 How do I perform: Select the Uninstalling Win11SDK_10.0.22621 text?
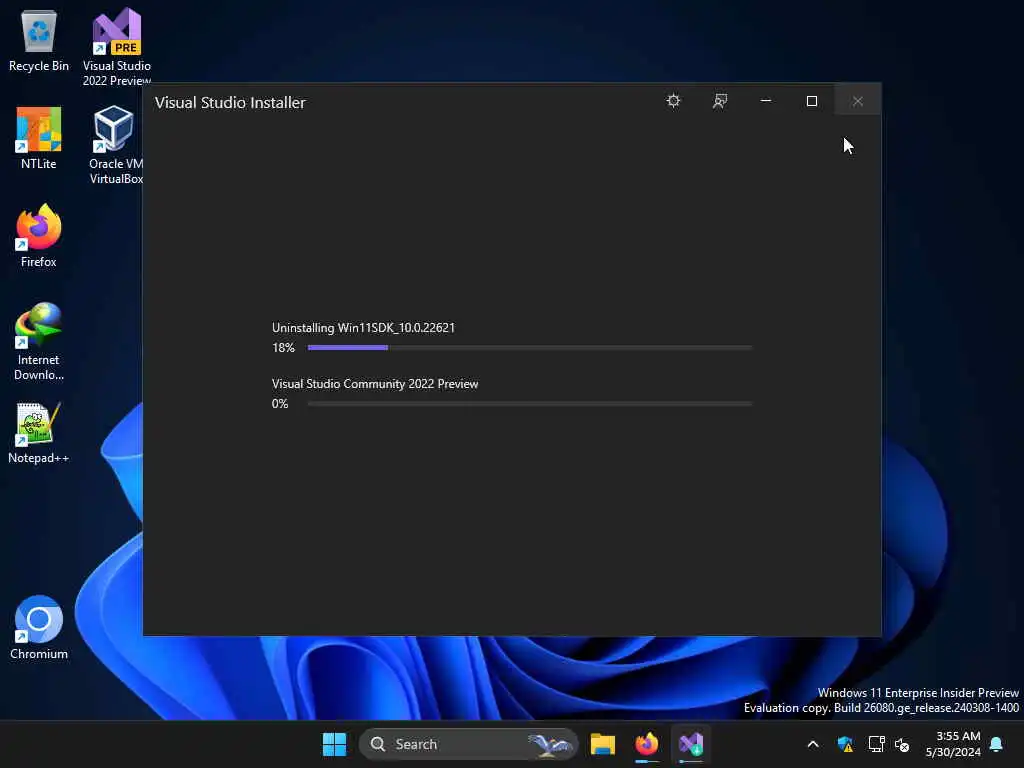click(x=363, y=328)
